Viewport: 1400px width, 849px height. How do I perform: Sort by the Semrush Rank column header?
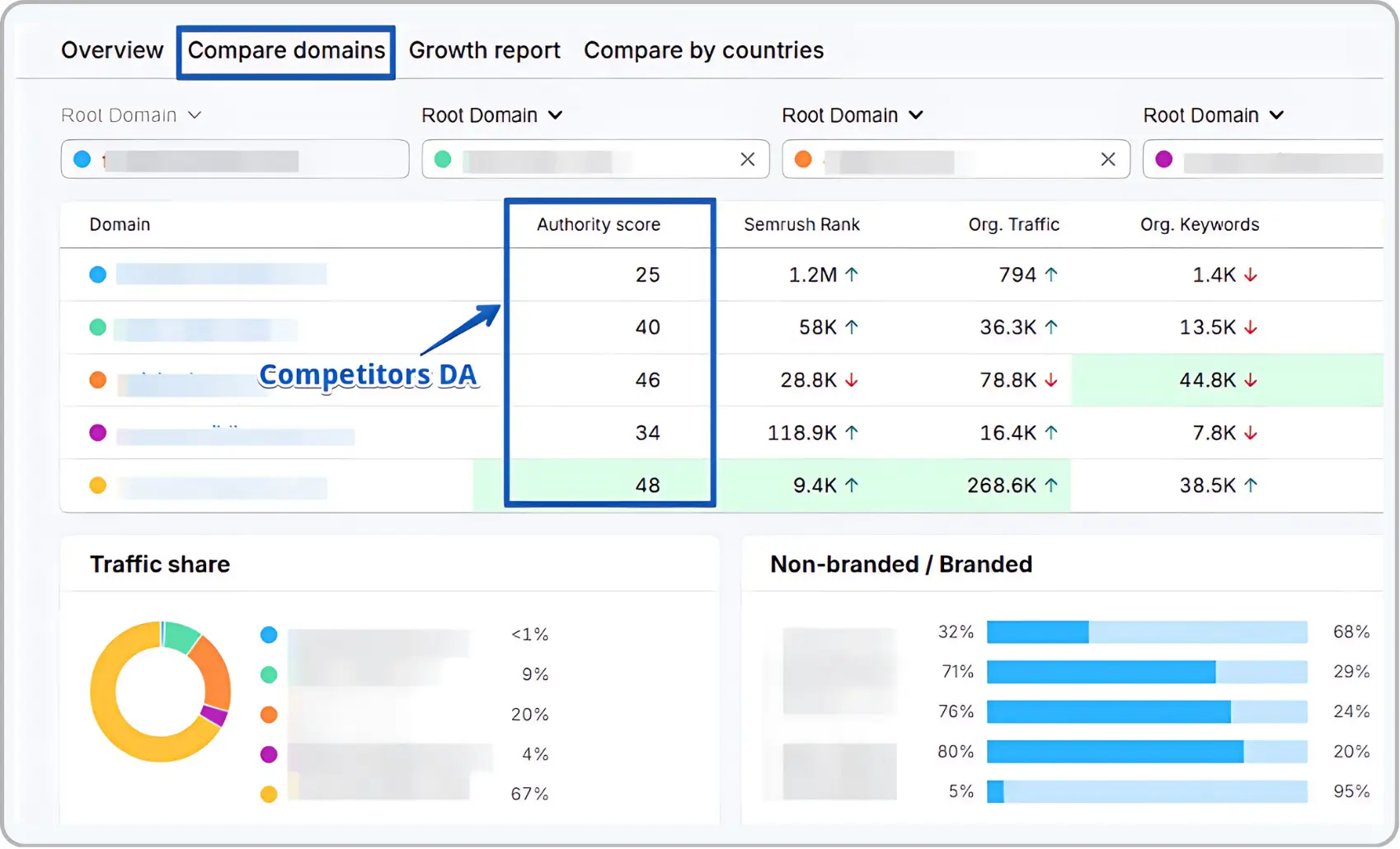(x=801, y=224)
